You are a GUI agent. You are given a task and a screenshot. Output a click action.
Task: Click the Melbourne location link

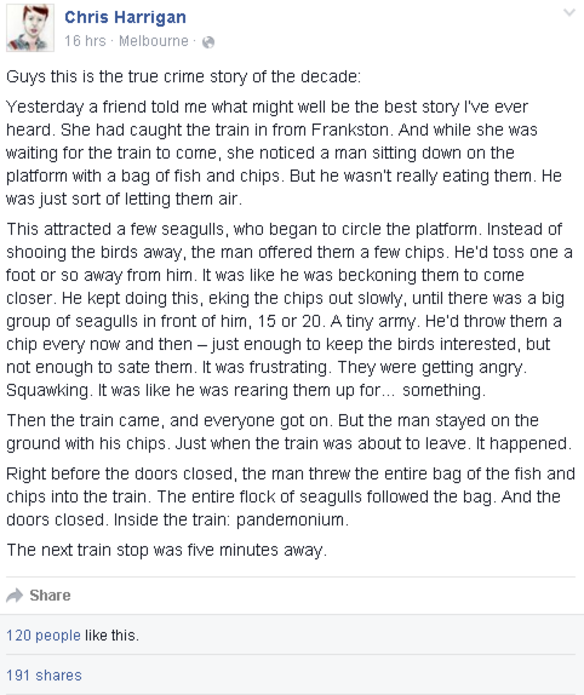[154, 41]
